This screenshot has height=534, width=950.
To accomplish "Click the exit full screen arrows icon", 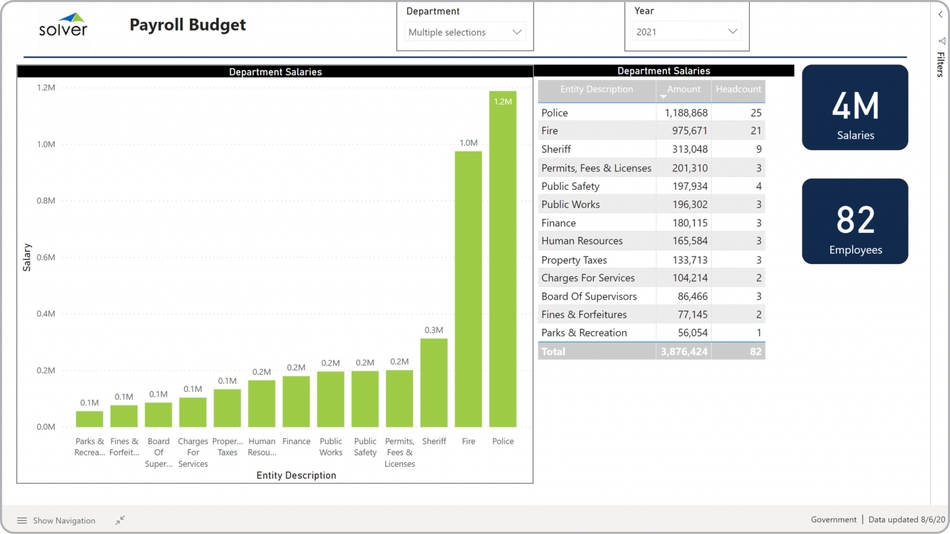I will click(120, 521).
